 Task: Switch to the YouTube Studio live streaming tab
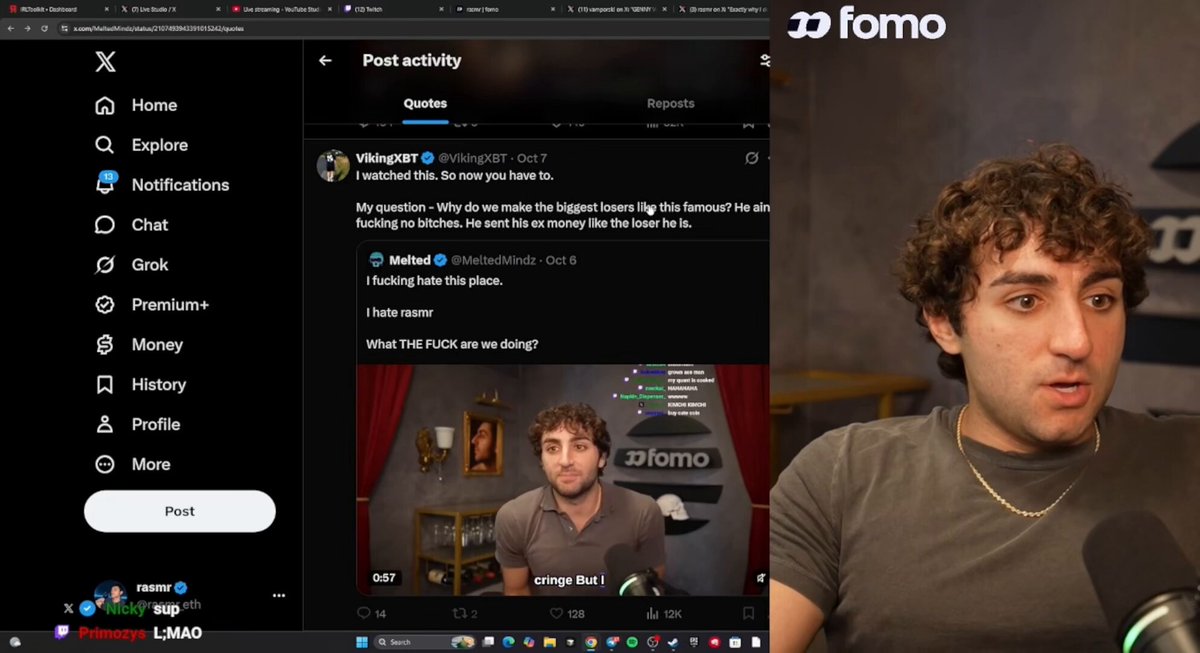coord(280,9)
